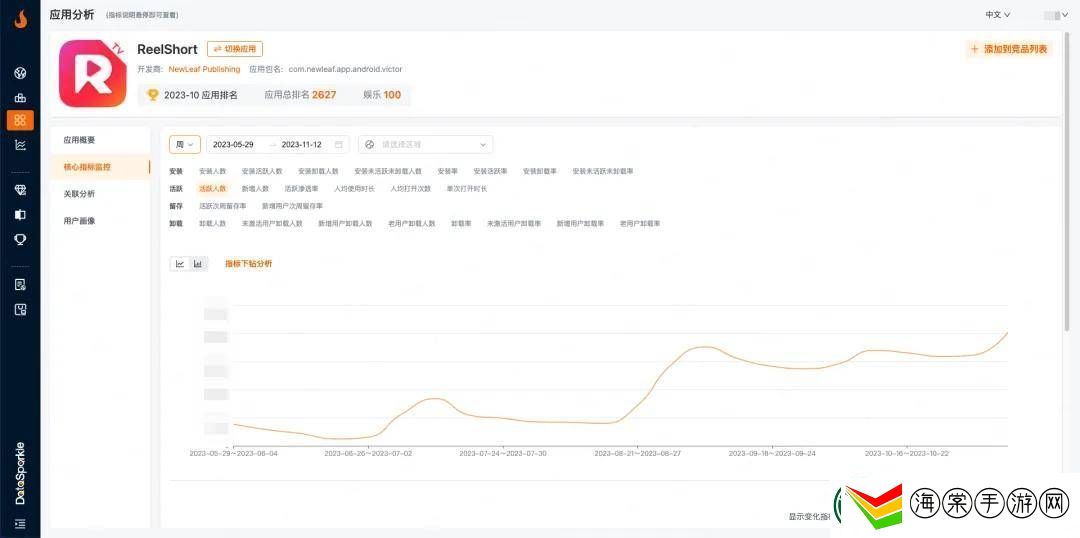Switch to bar chart view icon

tap(198, 264)
